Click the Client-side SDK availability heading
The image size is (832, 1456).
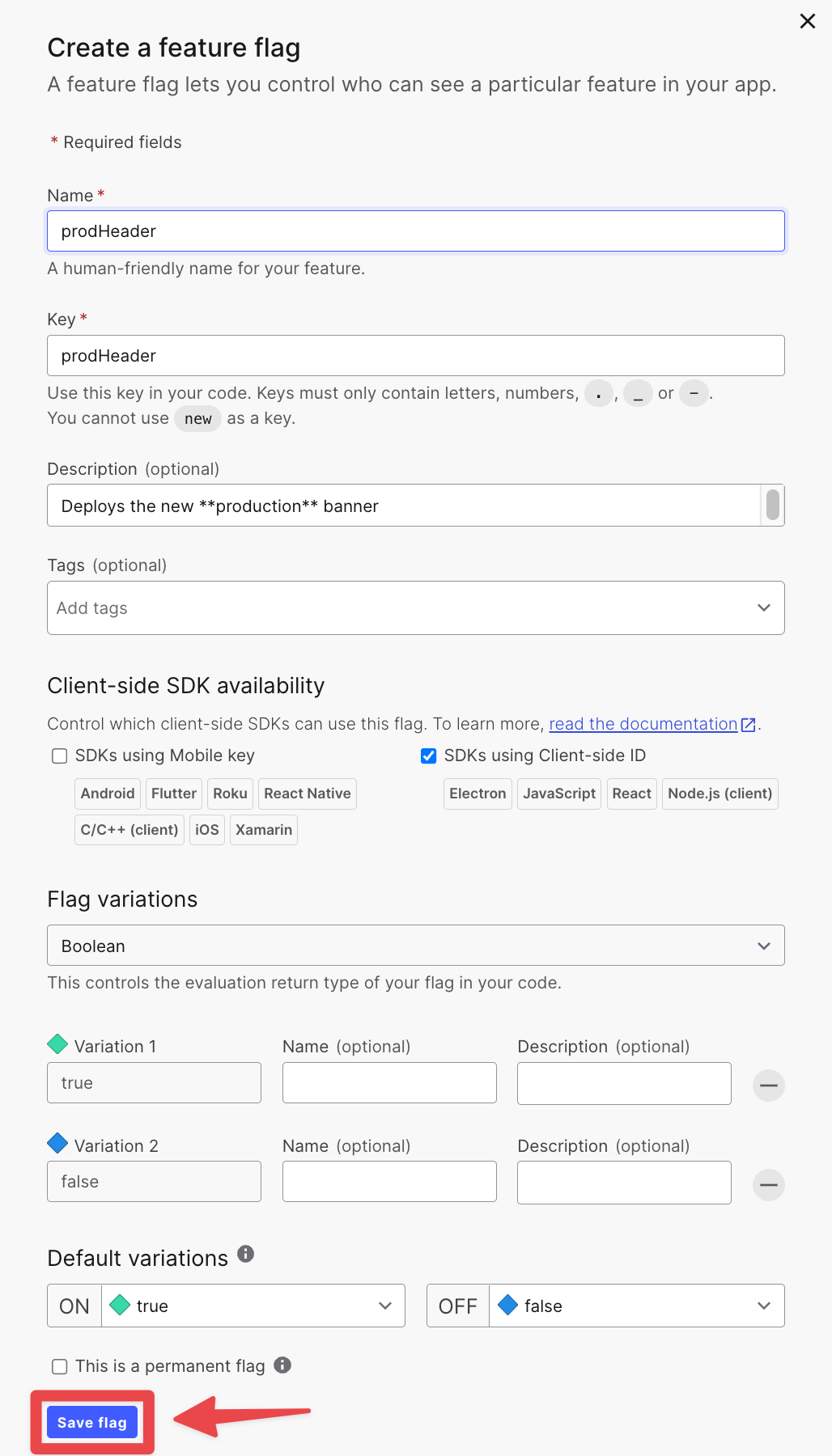coord(186,686)
